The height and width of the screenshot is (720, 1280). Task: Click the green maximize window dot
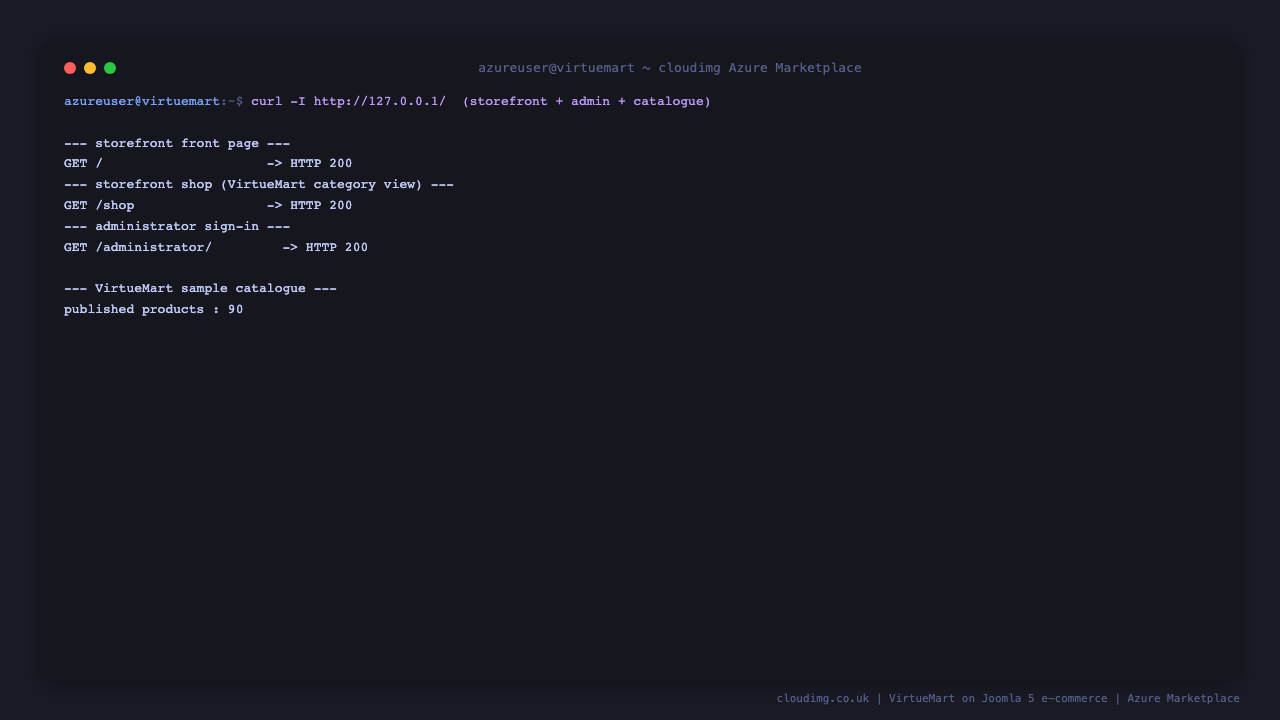click(110, 68)
